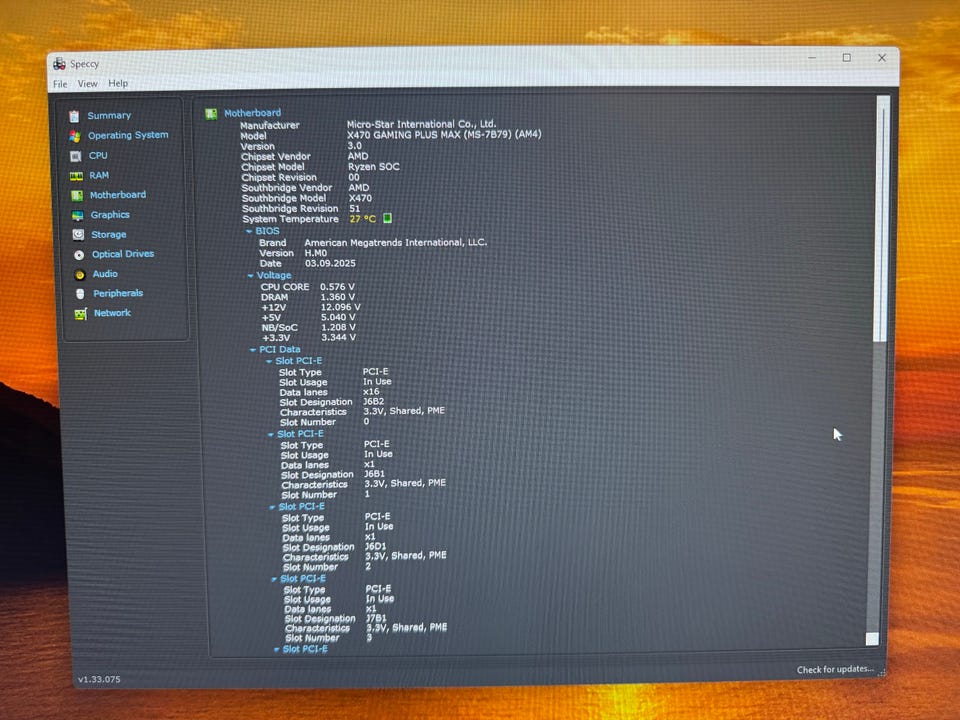
Task: Collapse Slot PCI-E with designation J6D1
Action: pyautogui.click(x=272, y=508)
